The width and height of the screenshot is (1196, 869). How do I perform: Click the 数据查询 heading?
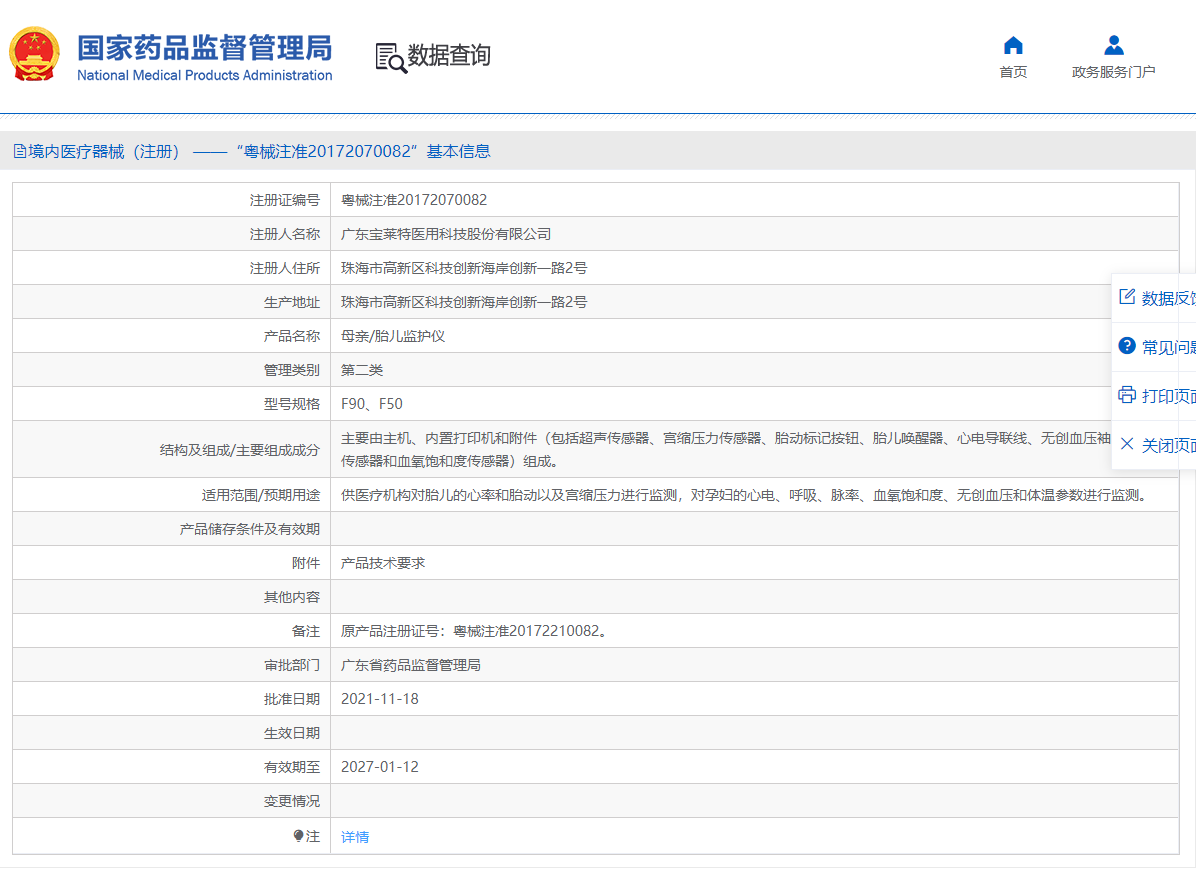(448, 55)
